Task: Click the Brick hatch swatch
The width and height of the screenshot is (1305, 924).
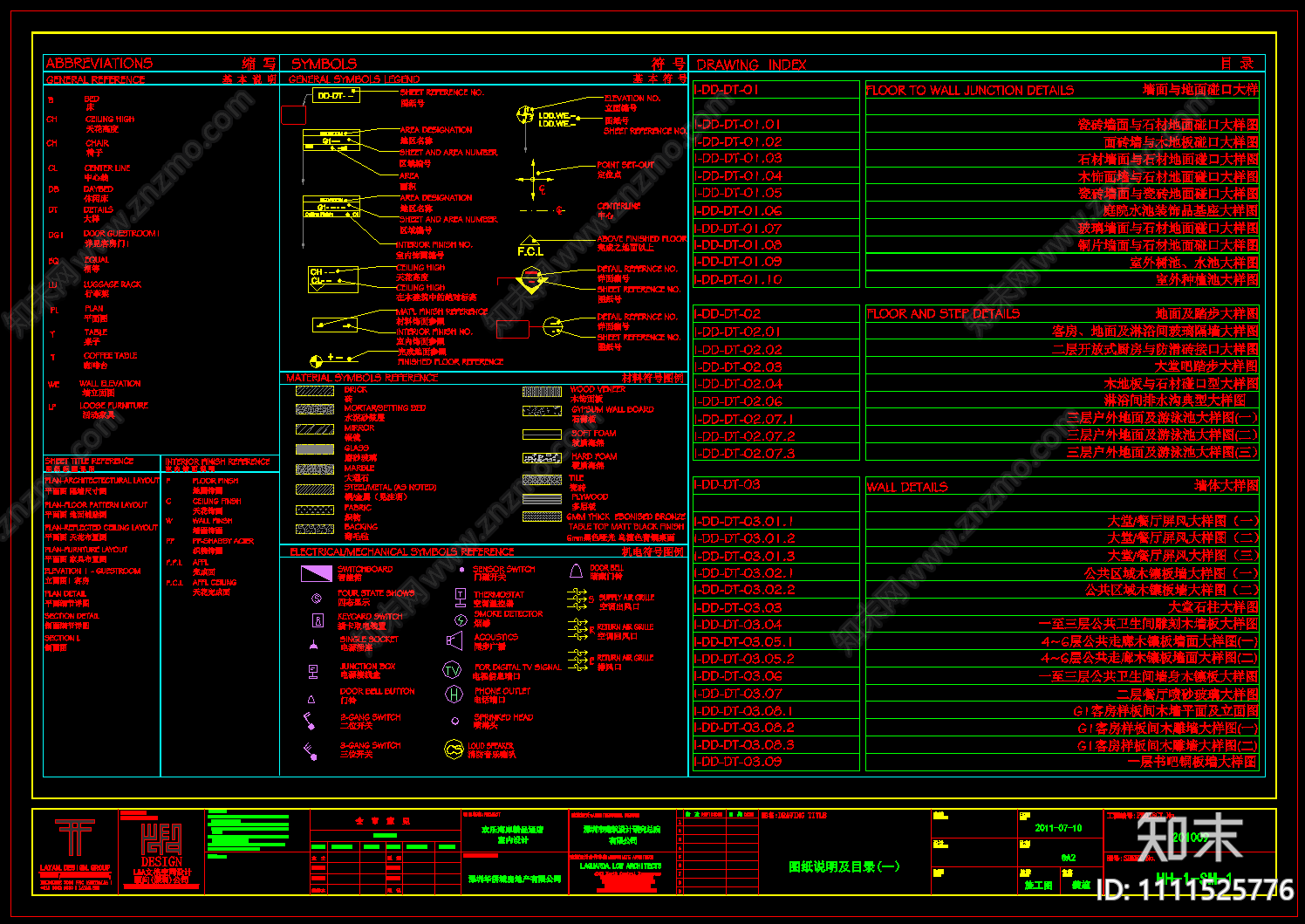Action: pos(315,391)
